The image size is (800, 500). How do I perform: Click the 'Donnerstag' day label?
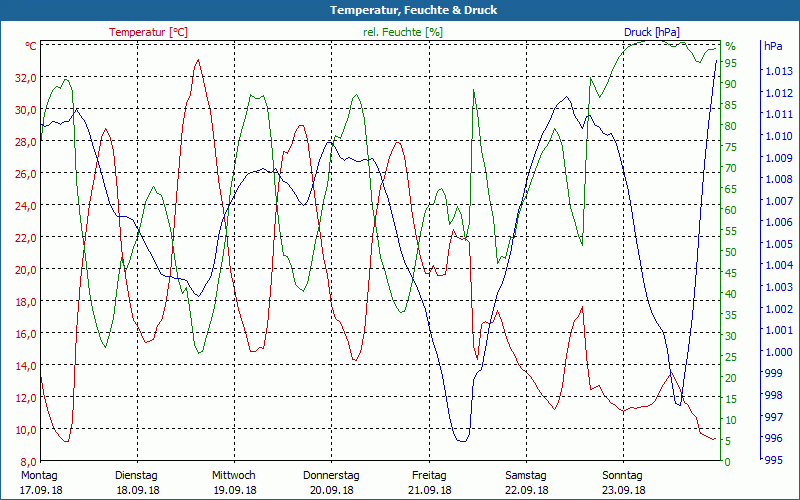coord(331,475)
